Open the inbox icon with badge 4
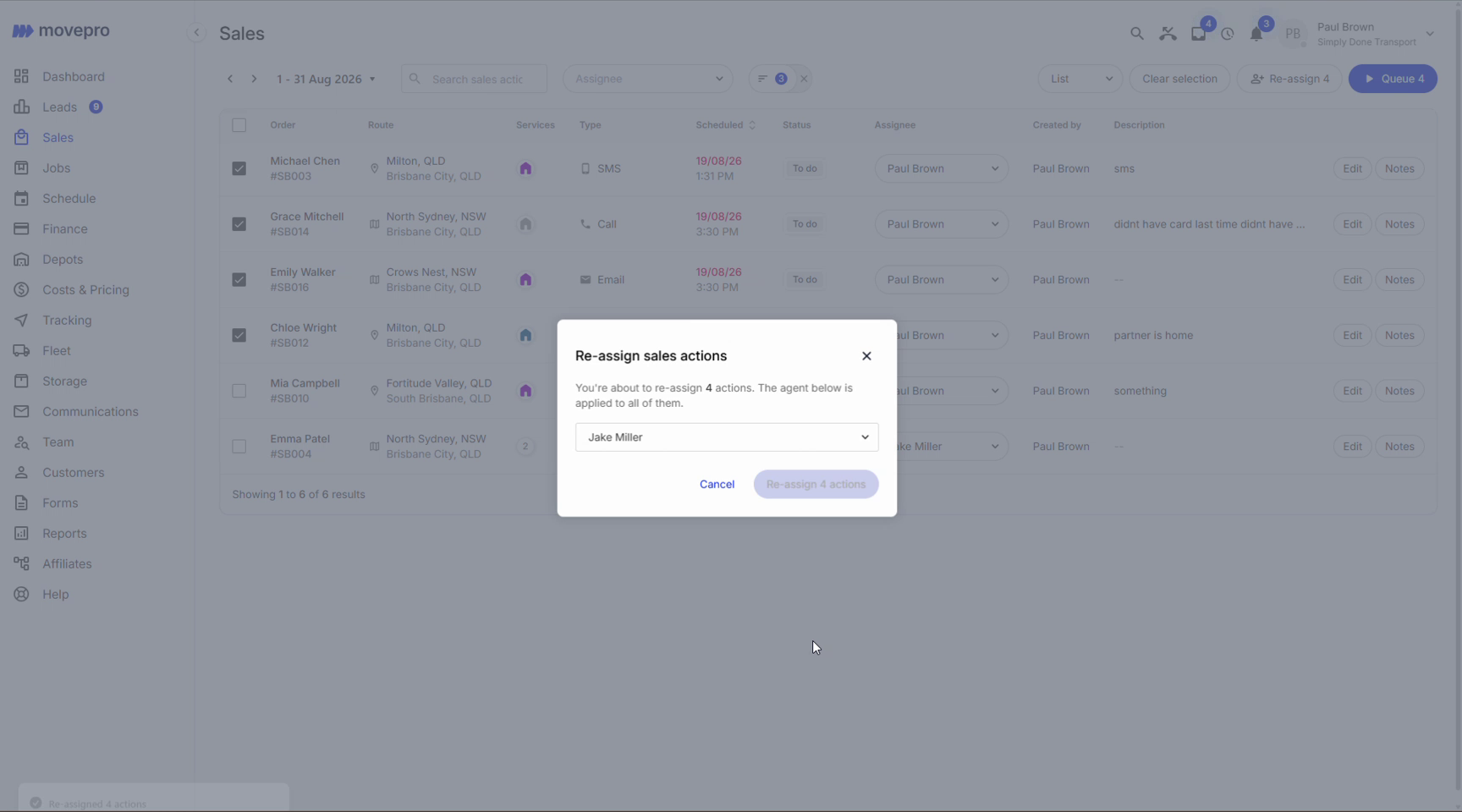 click(1199, 34)
